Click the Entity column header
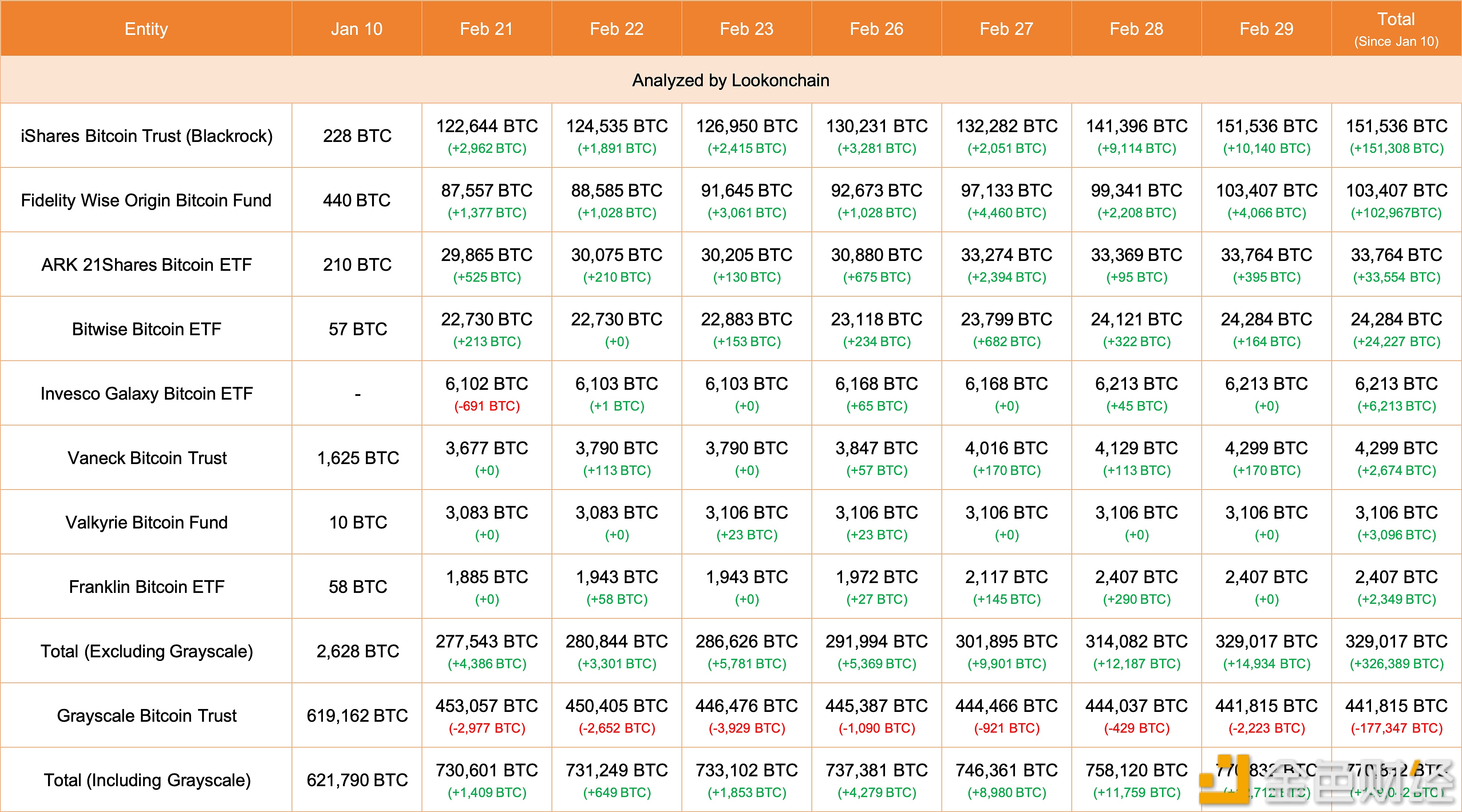 coord(146,29)
